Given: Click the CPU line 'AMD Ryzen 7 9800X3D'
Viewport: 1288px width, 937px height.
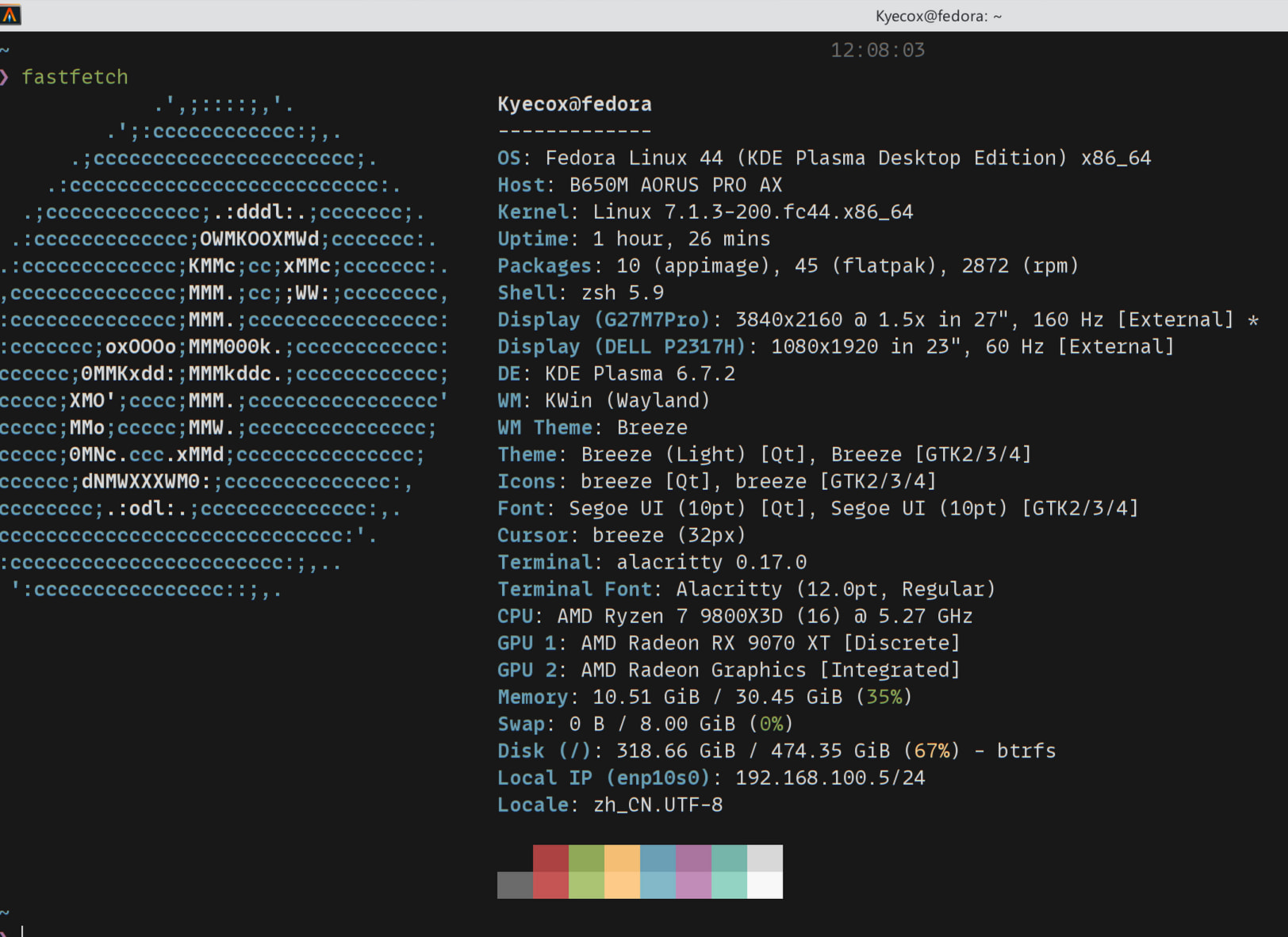Looking at the screenshot, I should [735, 616].
